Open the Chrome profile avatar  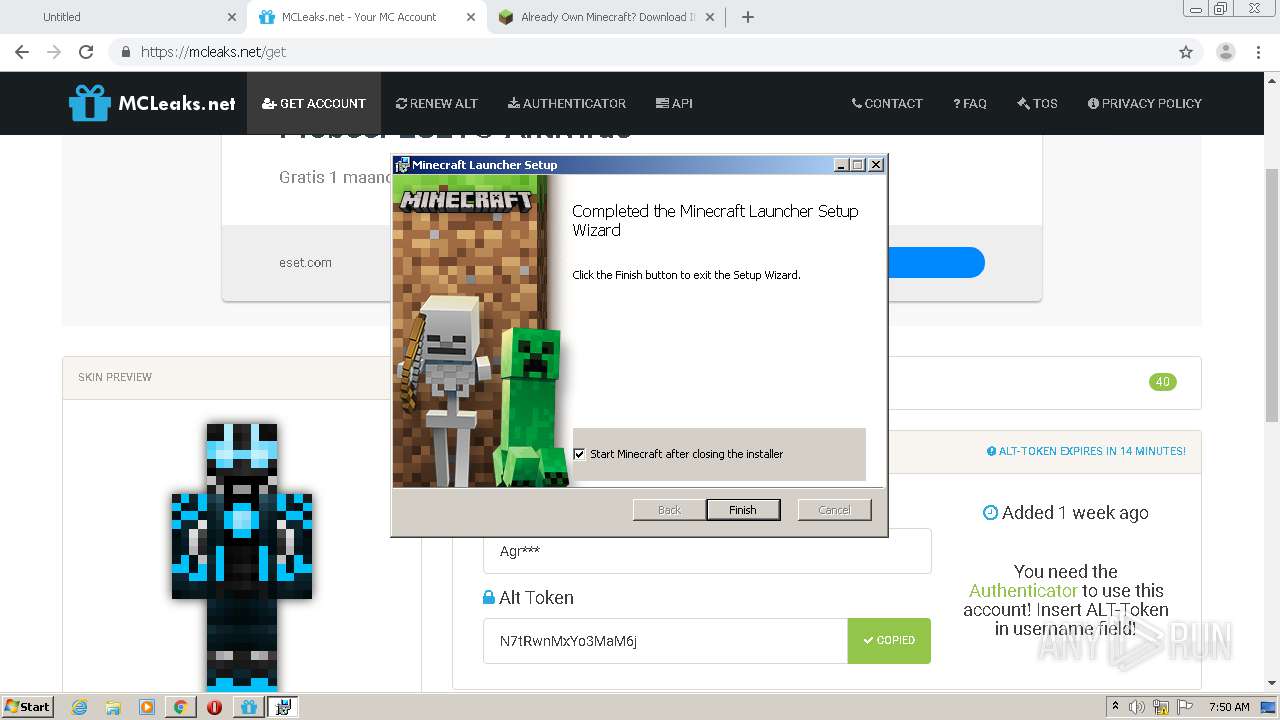coord(1225,52)
